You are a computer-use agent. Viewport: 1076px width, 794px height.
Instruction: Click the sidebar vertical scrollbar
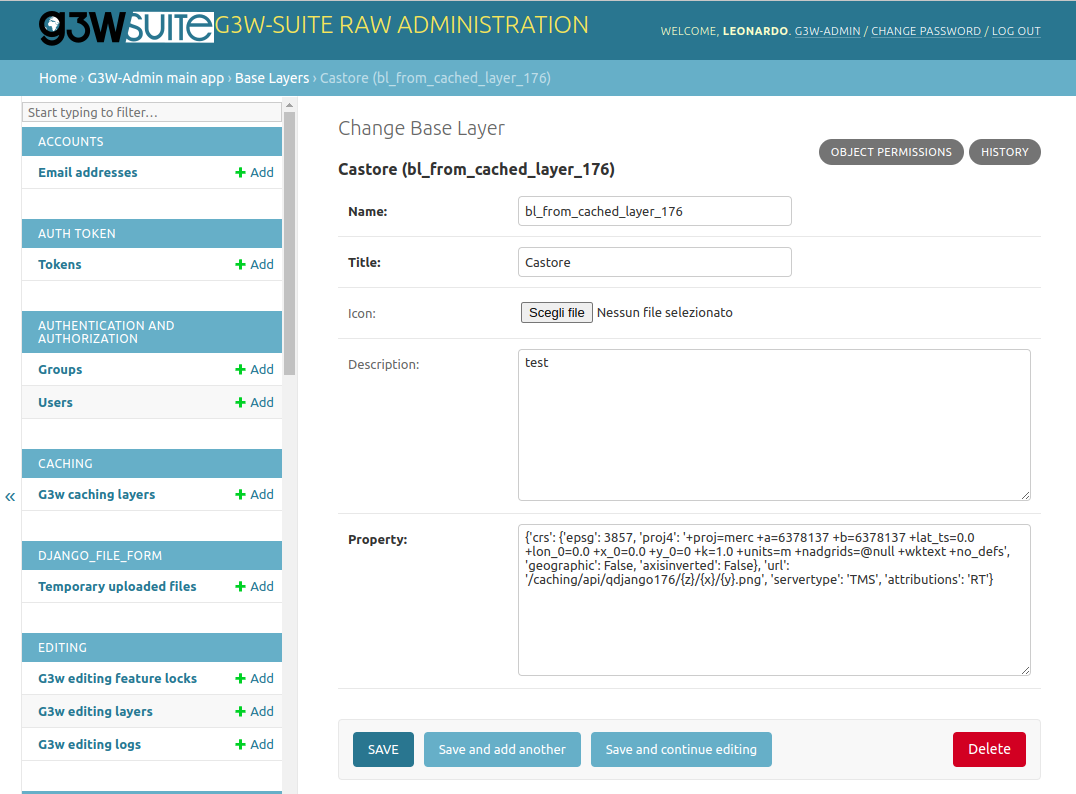(x=290, y=243)
